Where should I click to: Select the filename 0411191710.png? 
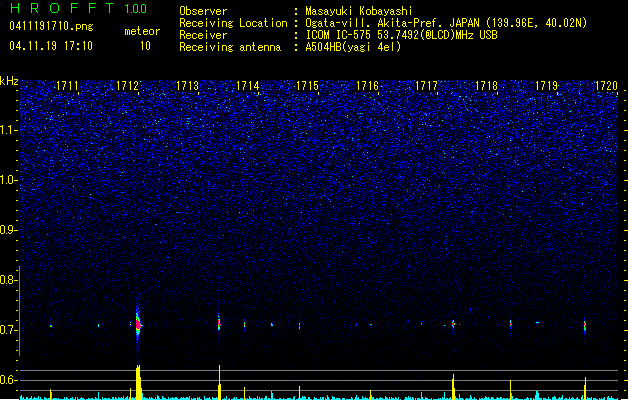(51, 26)
